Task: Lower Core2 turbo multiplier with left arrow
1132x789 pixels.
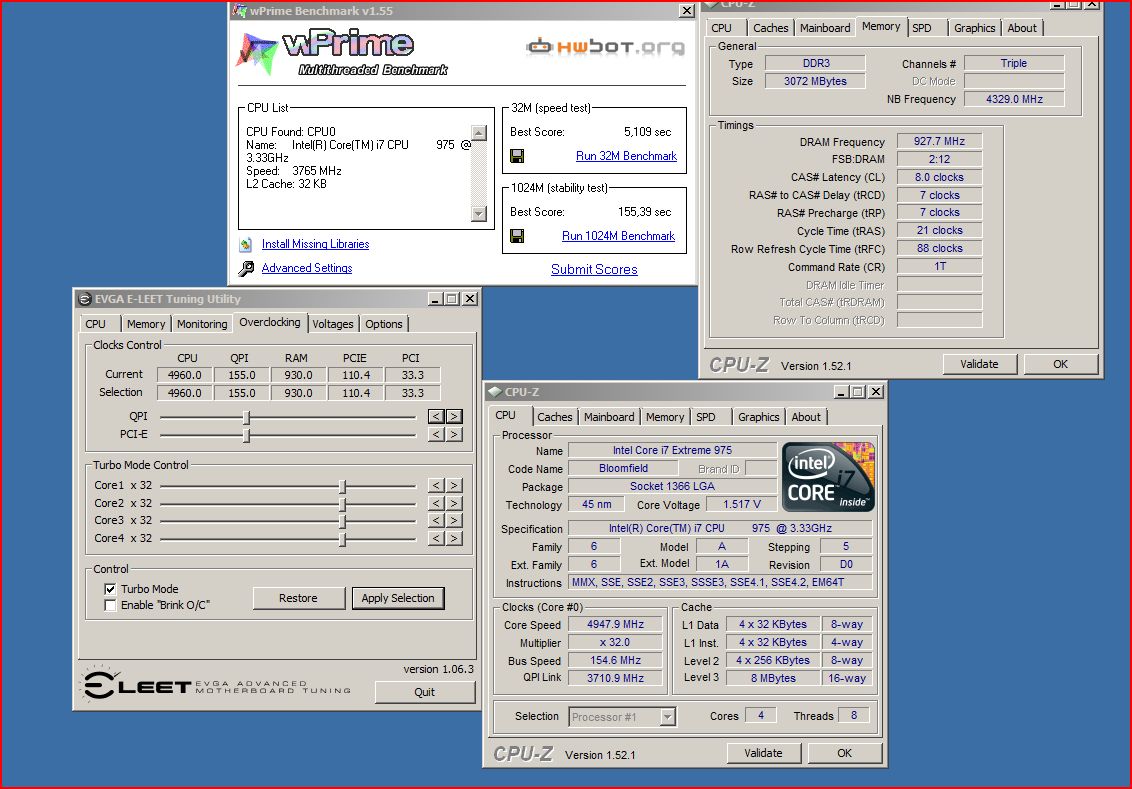Action: [x=436, y=503]
